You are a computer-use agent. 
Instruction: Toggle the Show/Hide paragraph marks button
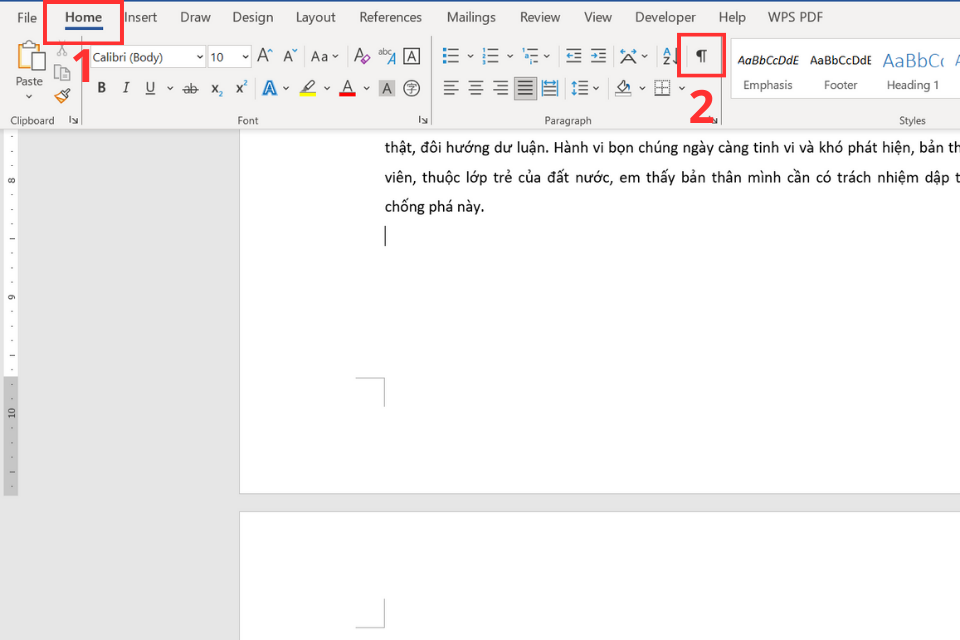(x=701, y=56)
